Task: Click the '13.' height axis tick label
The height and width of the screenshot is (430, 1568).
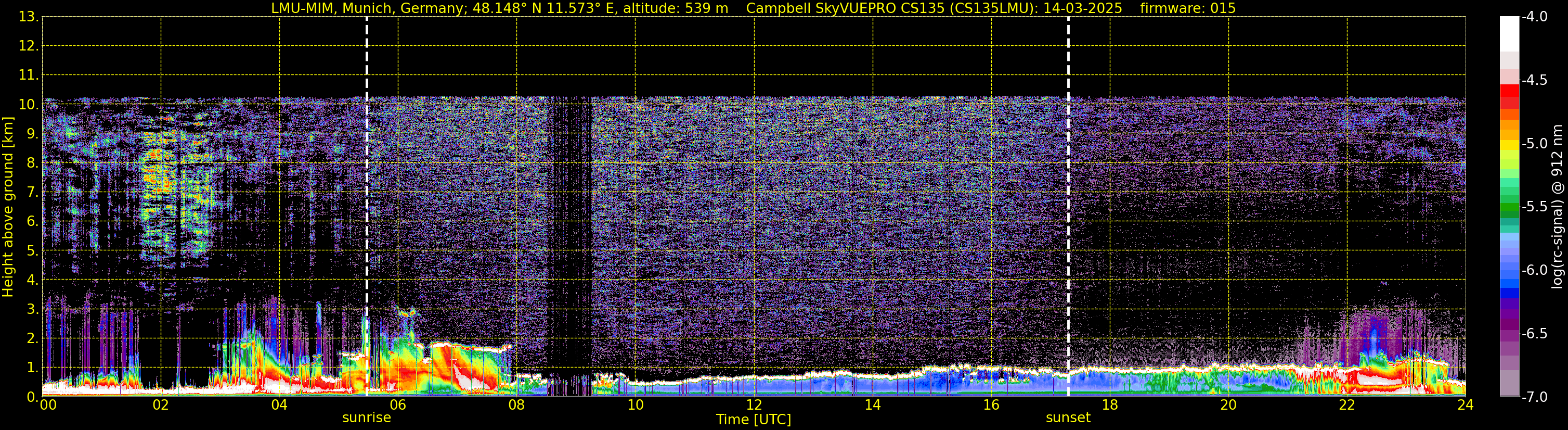Action: click(28, 17)
